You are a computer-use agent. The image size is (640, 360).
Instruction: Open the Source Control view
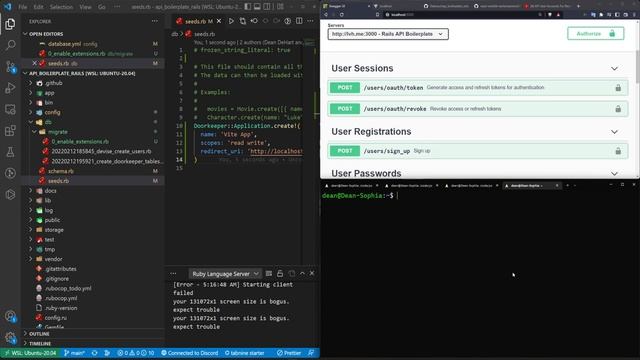pyautogui.click(x=10, y=66)
